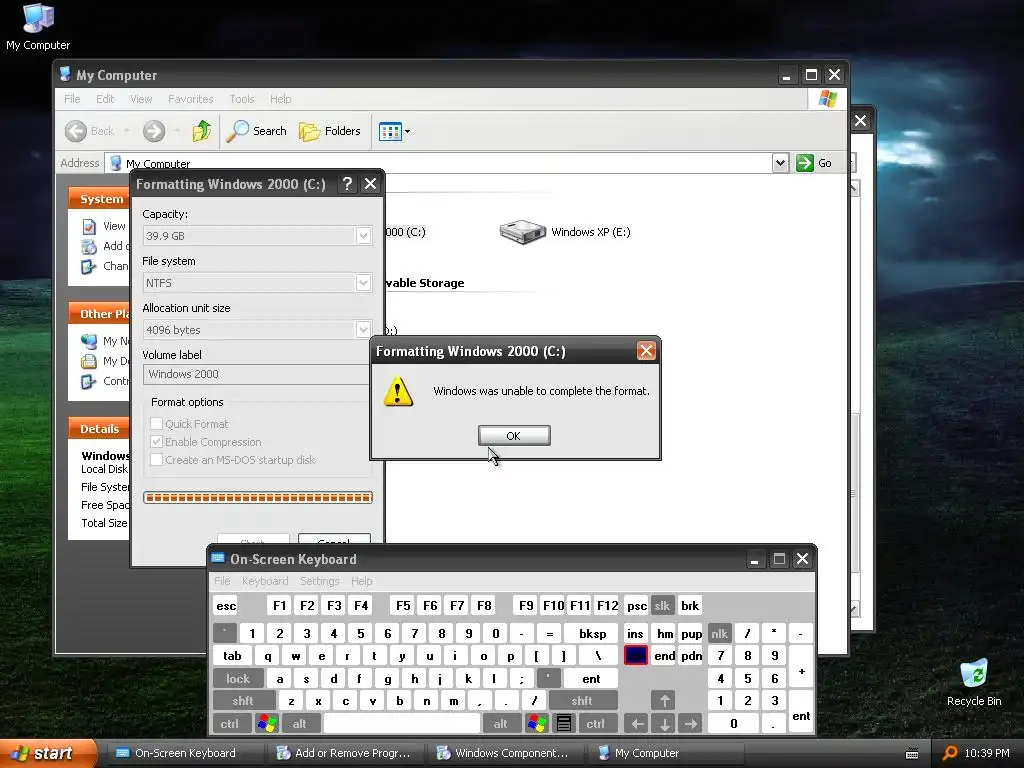Viewport: 1024px width, 768px height.
Task: Click the Go button beside the address bar
Action: click(x=814, y=163)
